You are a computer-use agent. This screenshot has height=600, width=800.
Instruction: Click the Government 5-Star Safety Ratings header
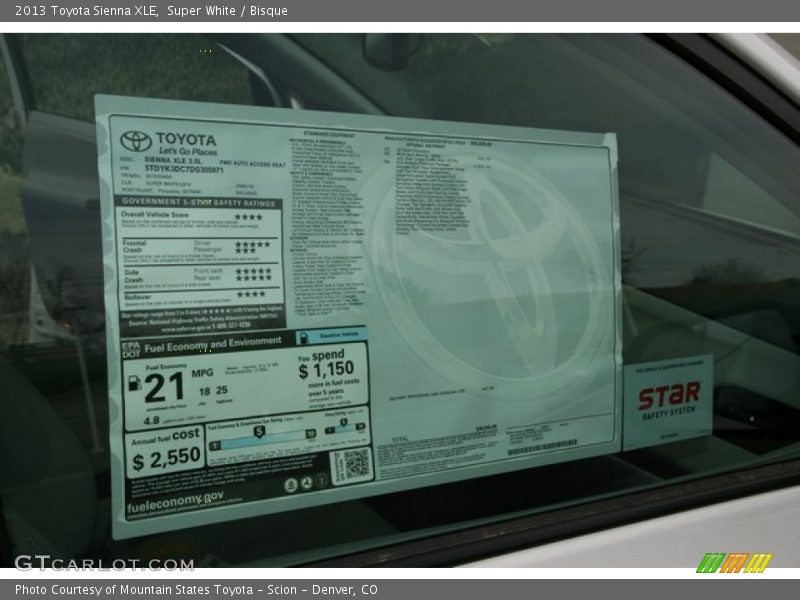pyautogui.click(x=199, y=202)
